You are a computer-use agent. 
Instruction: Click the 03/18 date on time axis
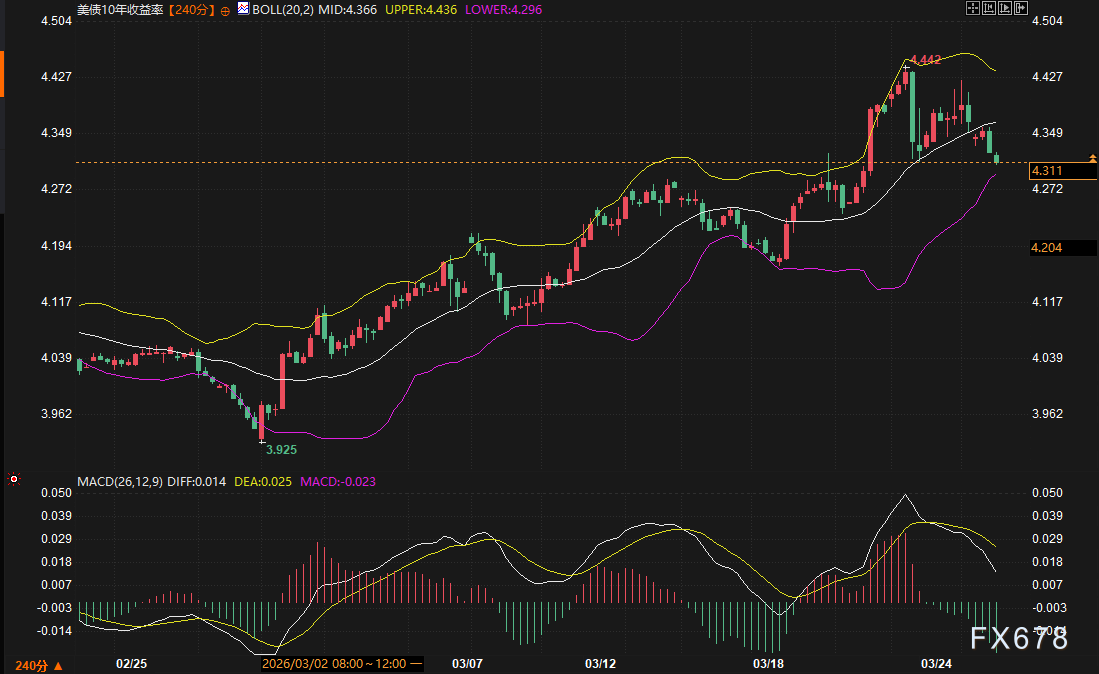tap(768, 663)
